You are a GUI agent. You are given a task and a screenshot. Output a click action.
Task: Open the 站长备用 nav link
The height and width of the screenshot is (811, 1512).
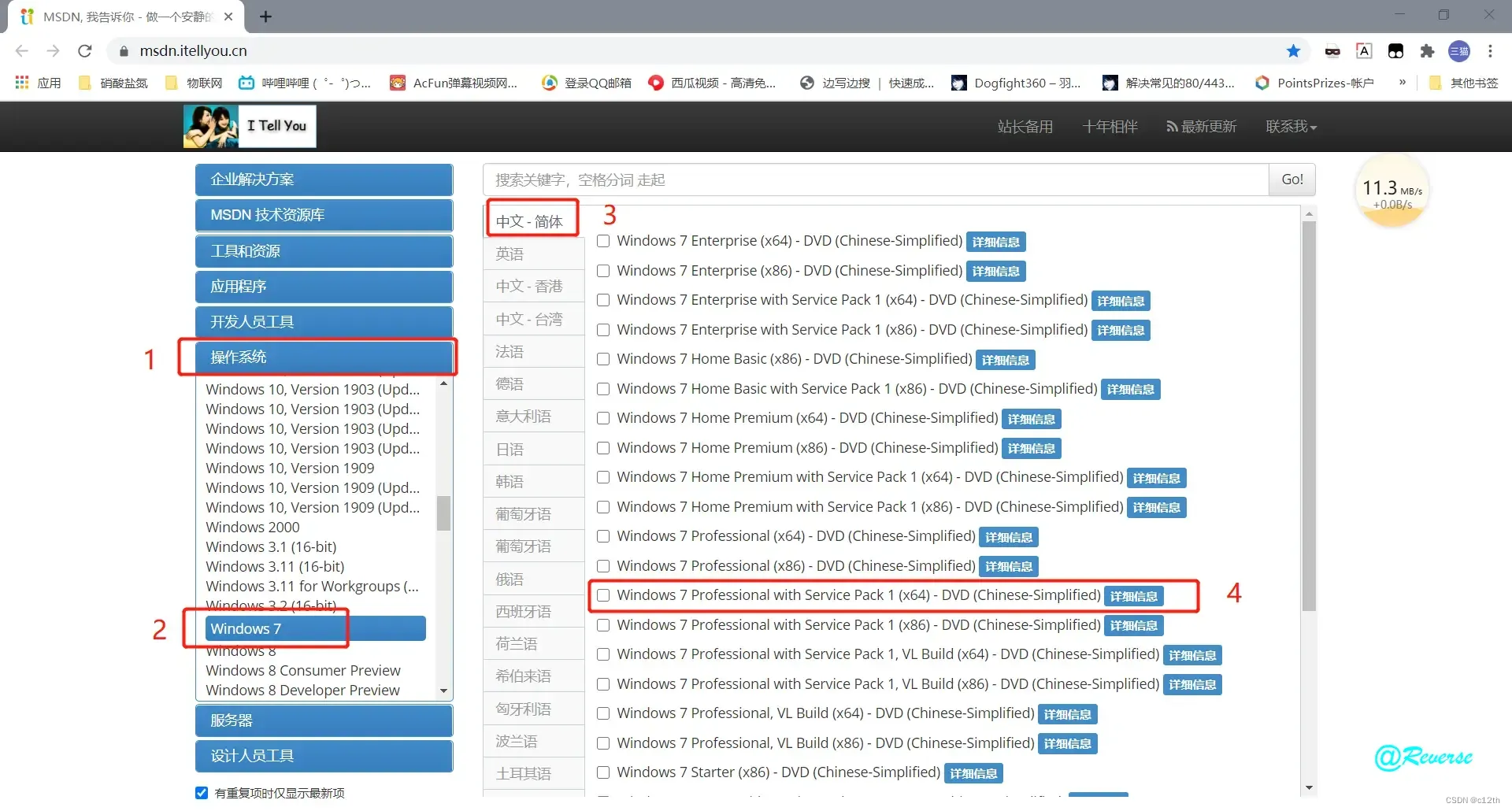coord(1025,127)
